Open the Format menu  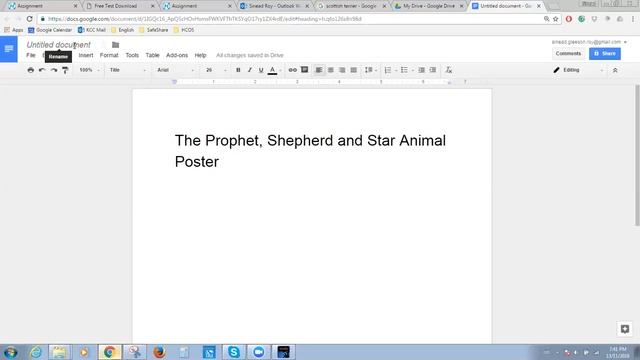(x=109, y=55)
